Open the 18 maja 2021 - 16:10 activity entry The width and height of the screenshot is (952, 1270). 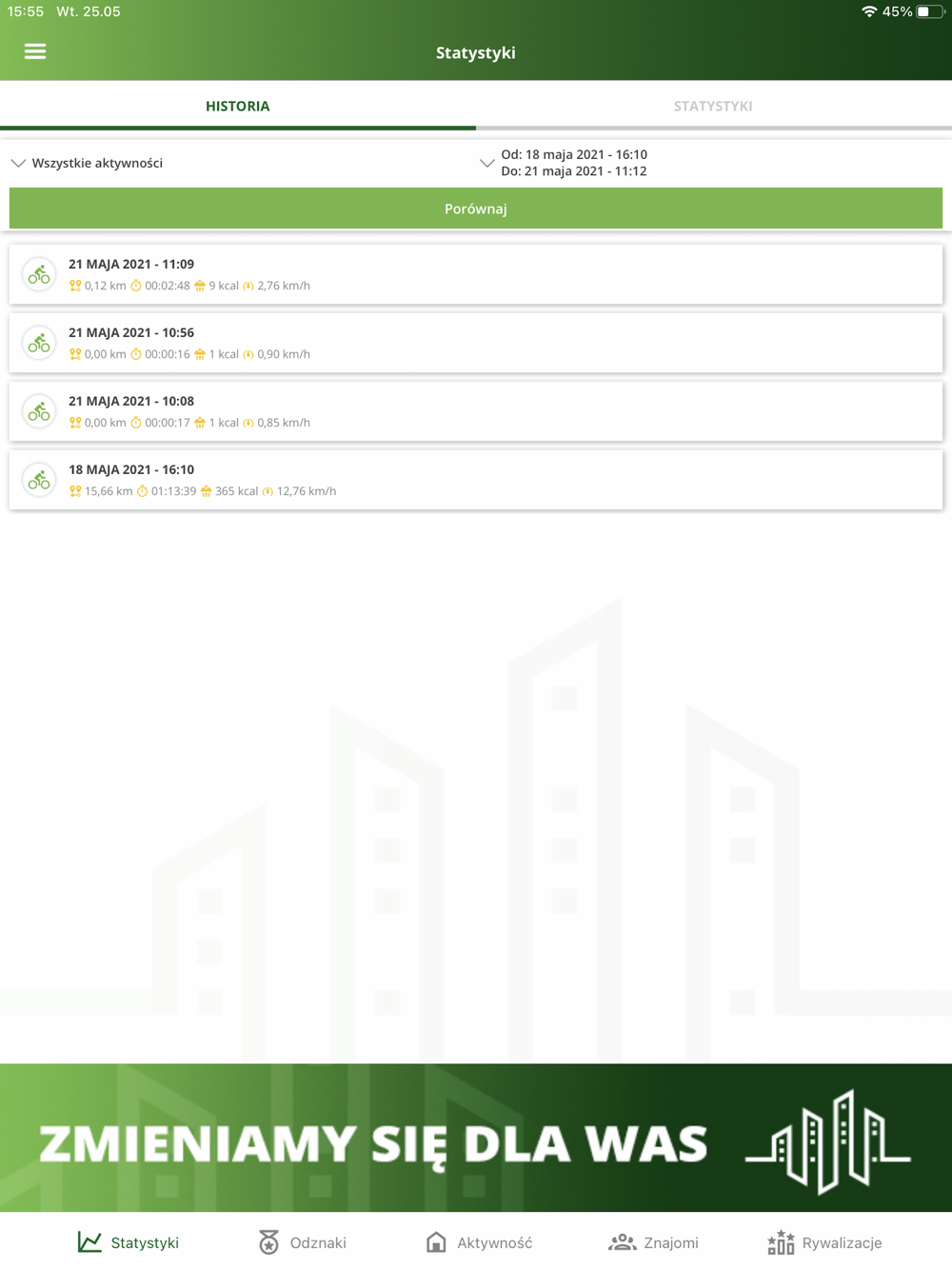[476, 480]
